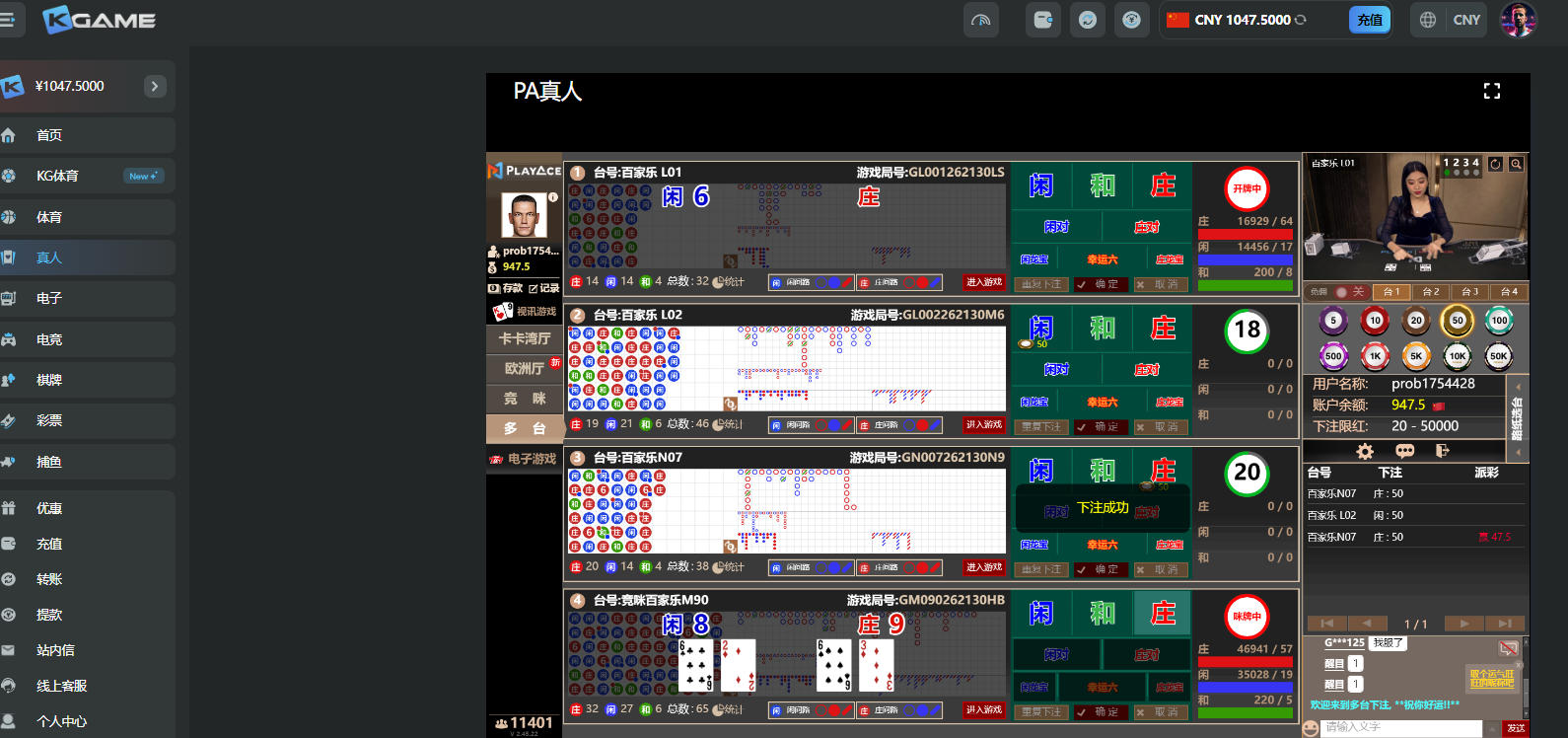Click the chat text input field
Viewport: 1568px width, 738px height.
[x=1400, y=727]
